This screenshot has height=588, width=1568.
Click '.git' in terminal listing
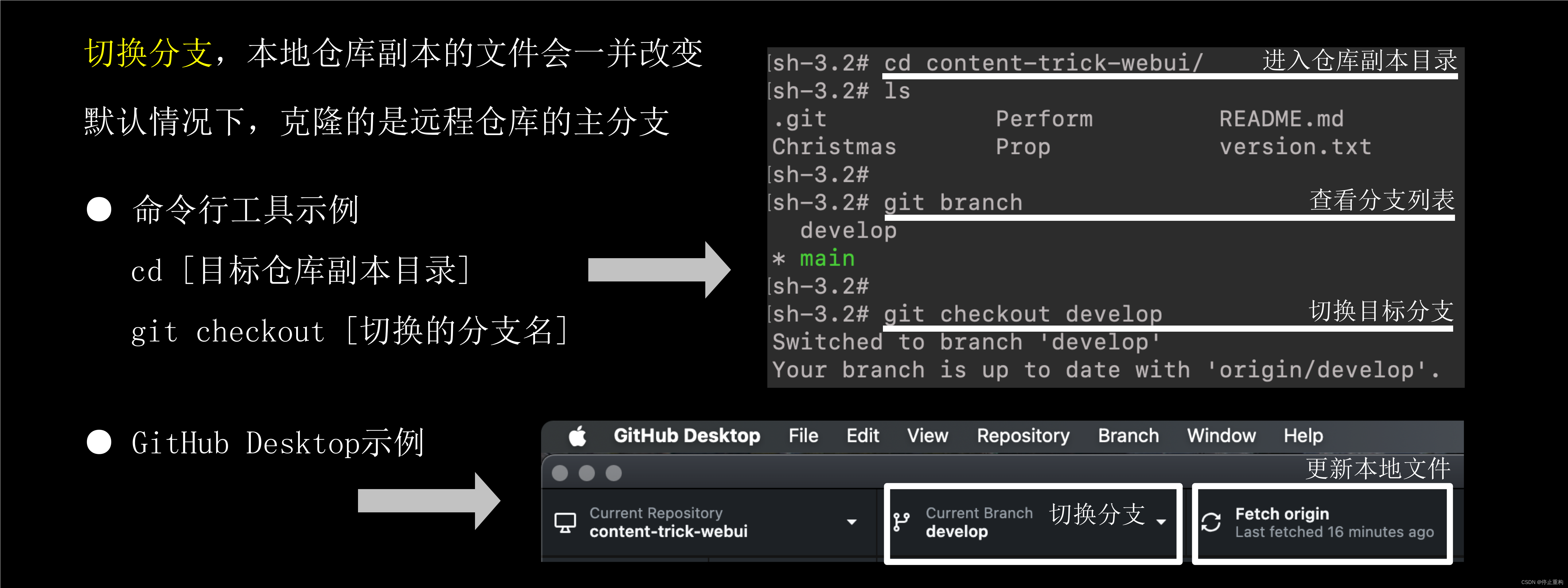click(x=800, y=119)
